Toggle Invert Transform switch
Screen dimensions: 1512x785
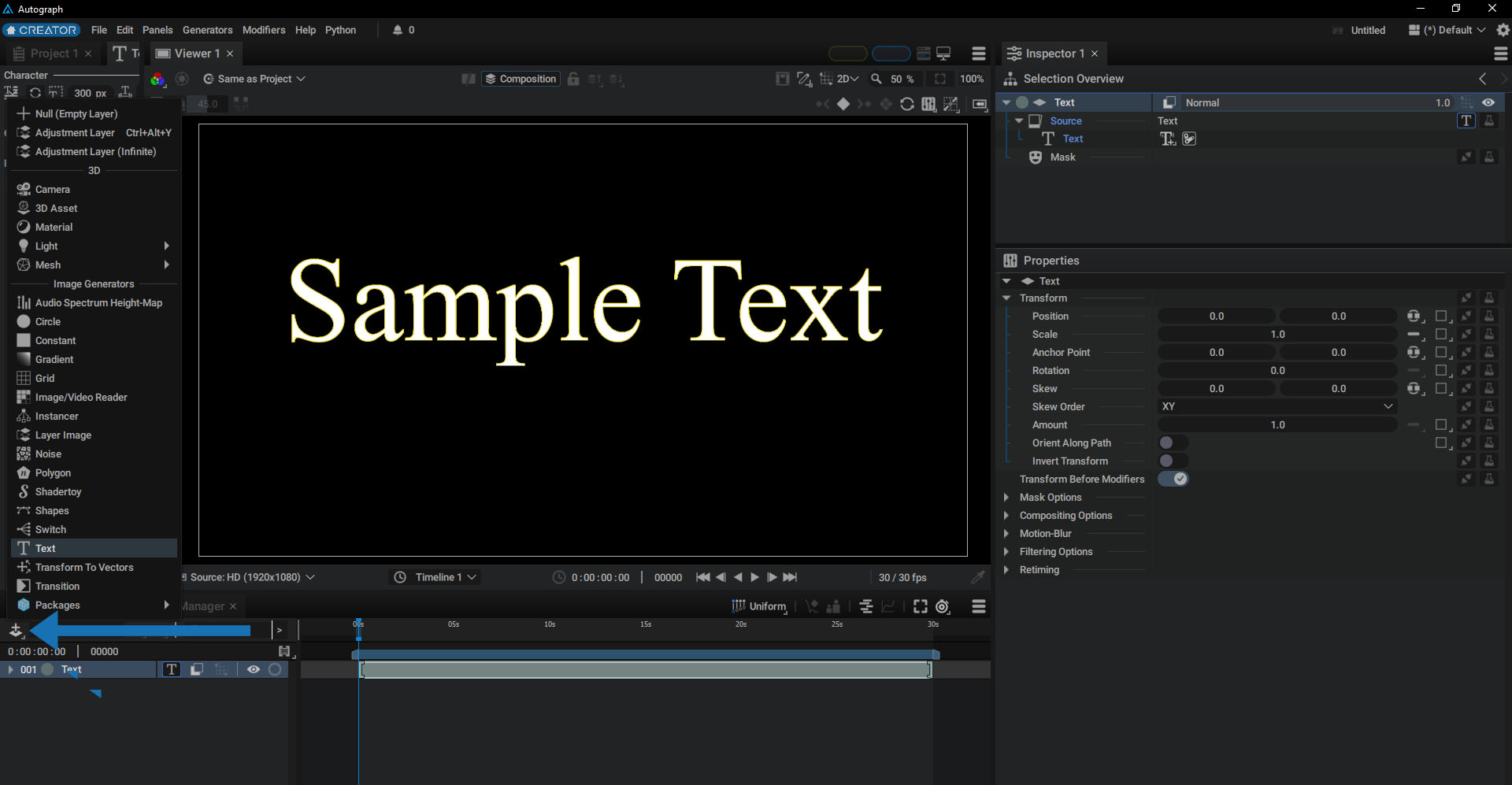pos(1173,461)
